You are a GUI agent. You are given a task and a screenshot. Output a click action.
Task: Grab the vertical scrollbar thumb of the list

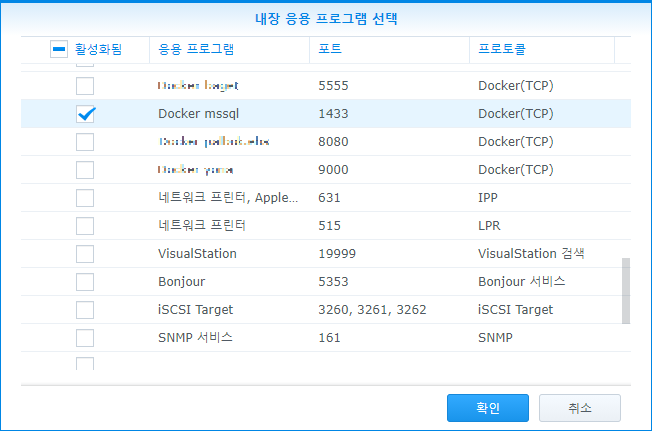pyautogui.click(x=626, y=291)
